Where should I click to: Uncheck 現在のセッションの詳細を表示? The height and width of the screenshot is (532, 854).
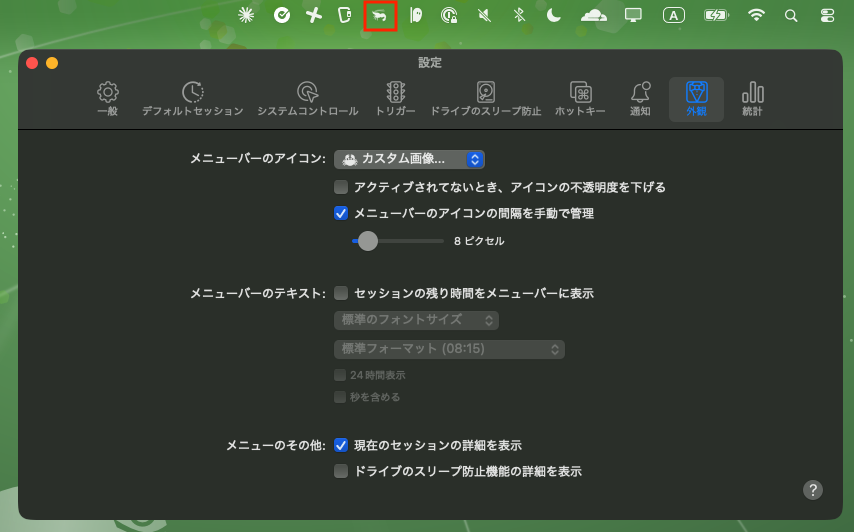click(341, 445)
